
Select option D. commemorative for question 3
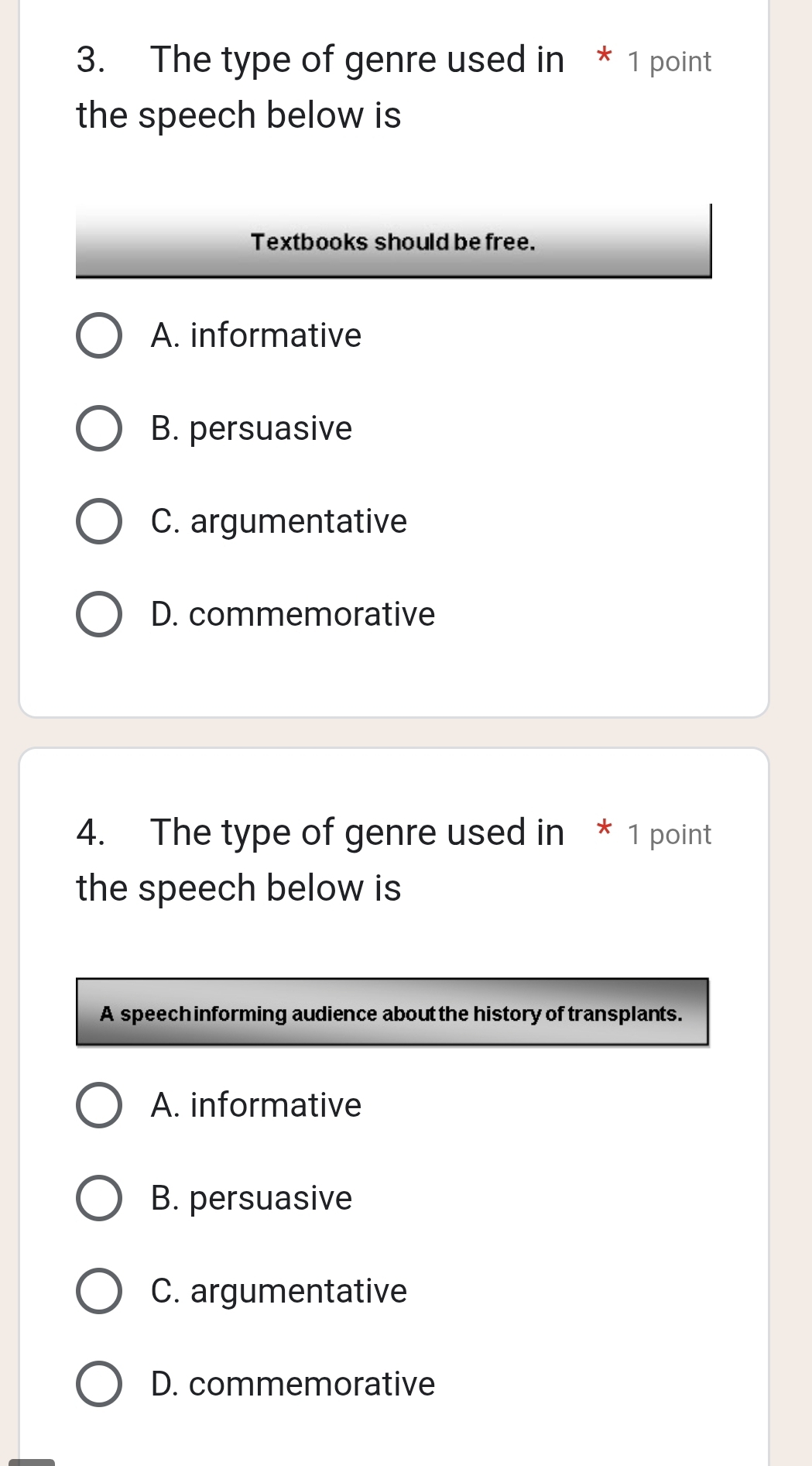coord(99,614)
